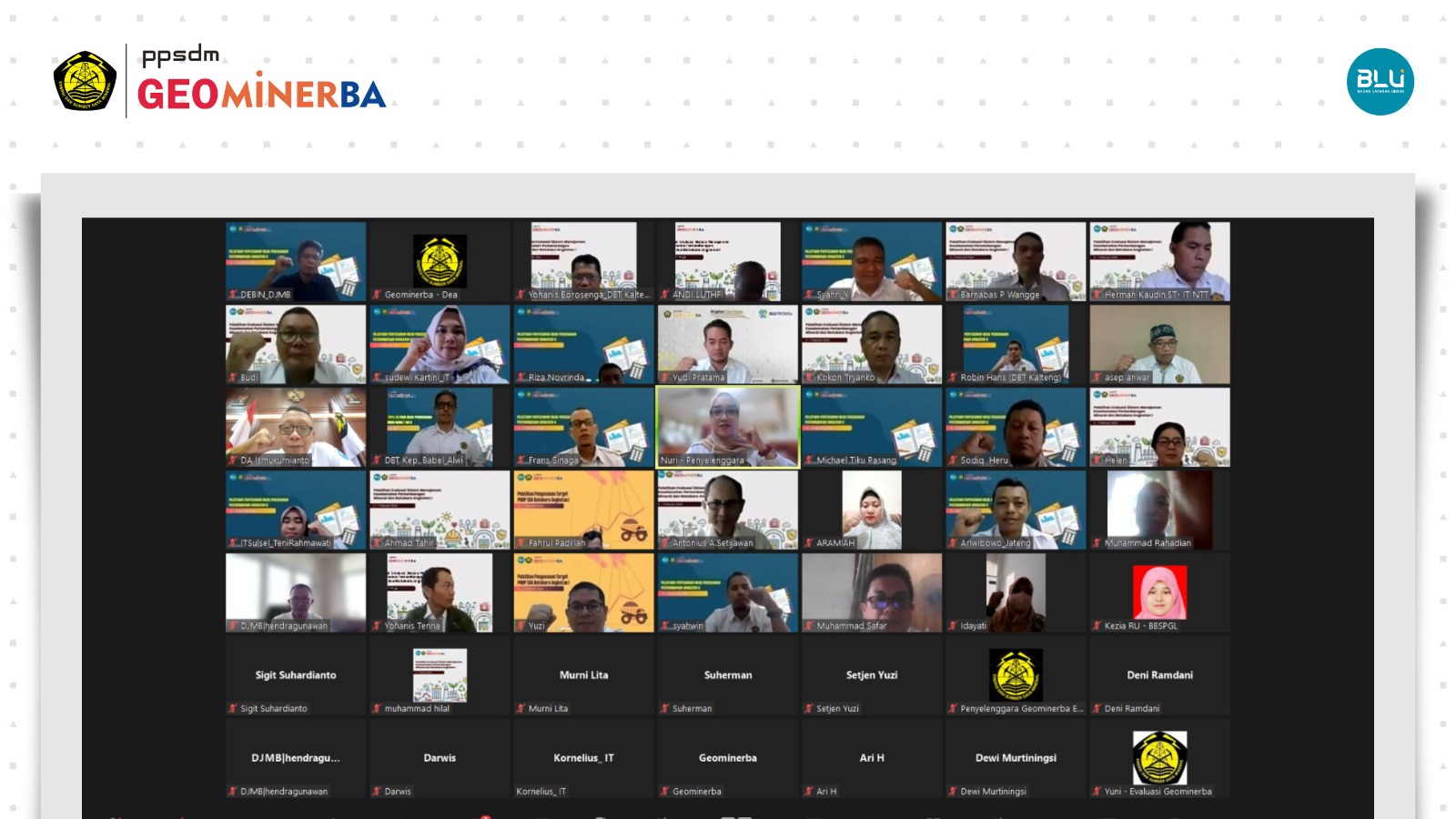The width and height of the screenshot is (1456, 819).
Task: Click the muted mic icon beside ARAMIAH
Action: click(809, 542)
